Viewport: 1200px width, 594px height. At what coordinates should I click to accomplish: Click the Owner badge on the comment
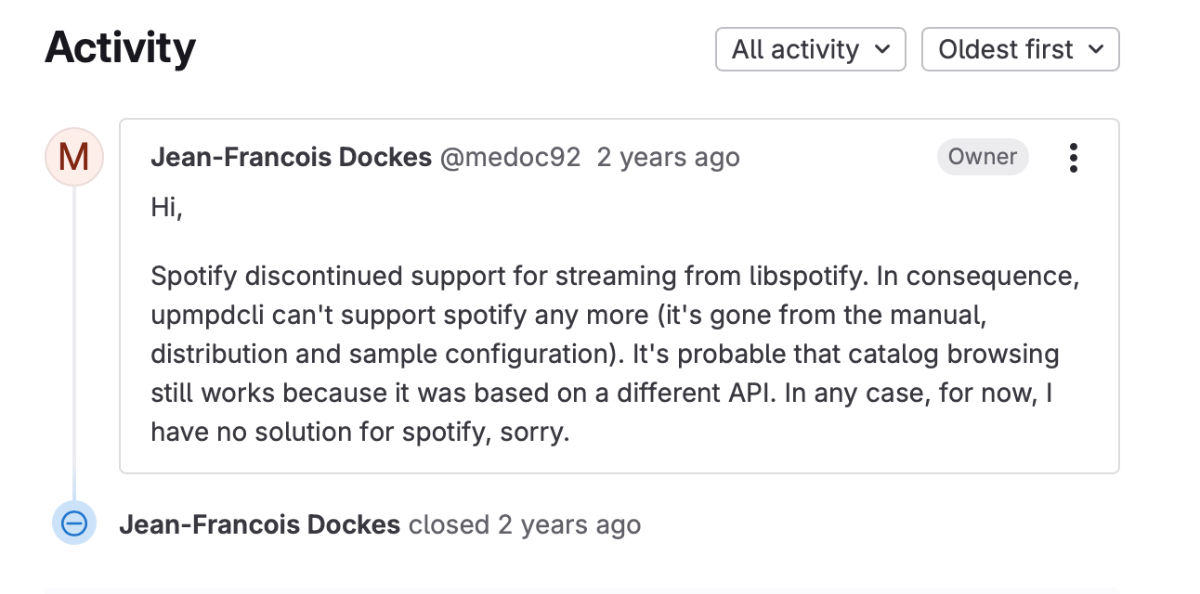click(x=982, y=157)
